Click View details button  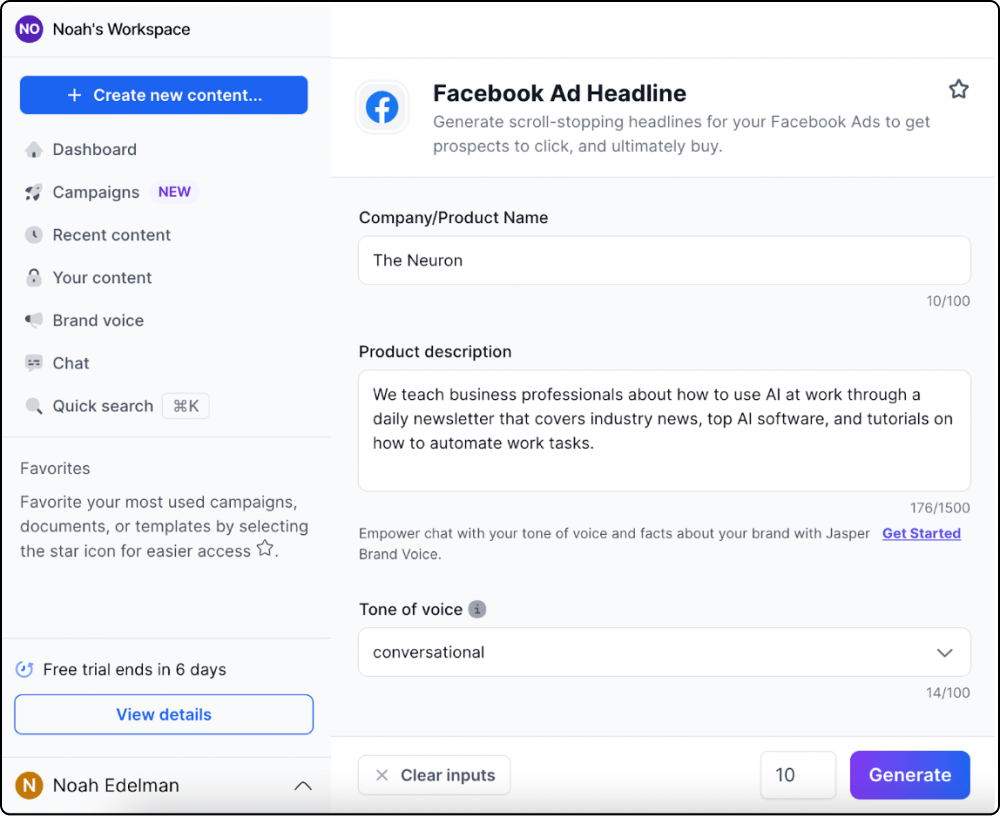pyautogui.click(x=164, y=715)
